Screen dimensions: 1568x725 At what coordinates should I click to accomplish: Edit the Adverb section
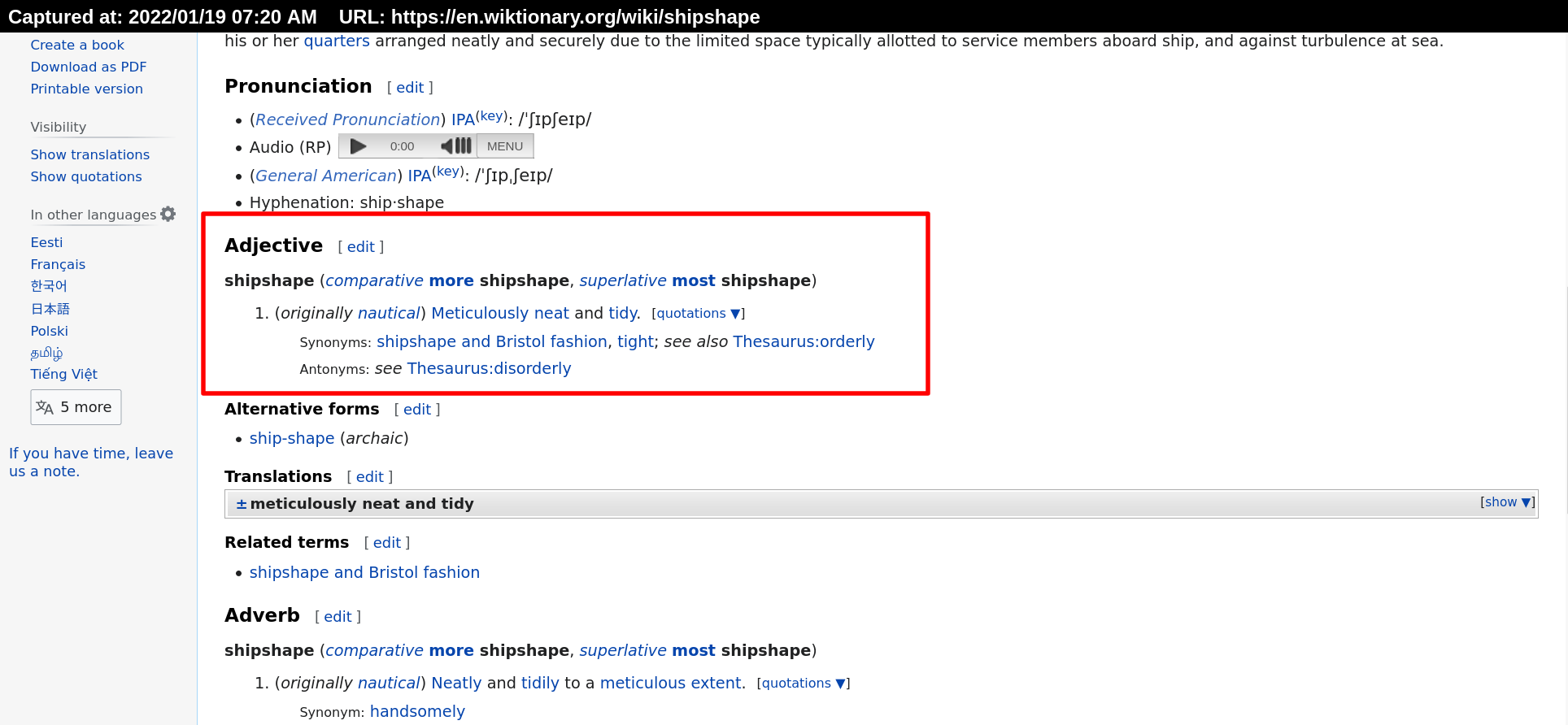[338, 617]
